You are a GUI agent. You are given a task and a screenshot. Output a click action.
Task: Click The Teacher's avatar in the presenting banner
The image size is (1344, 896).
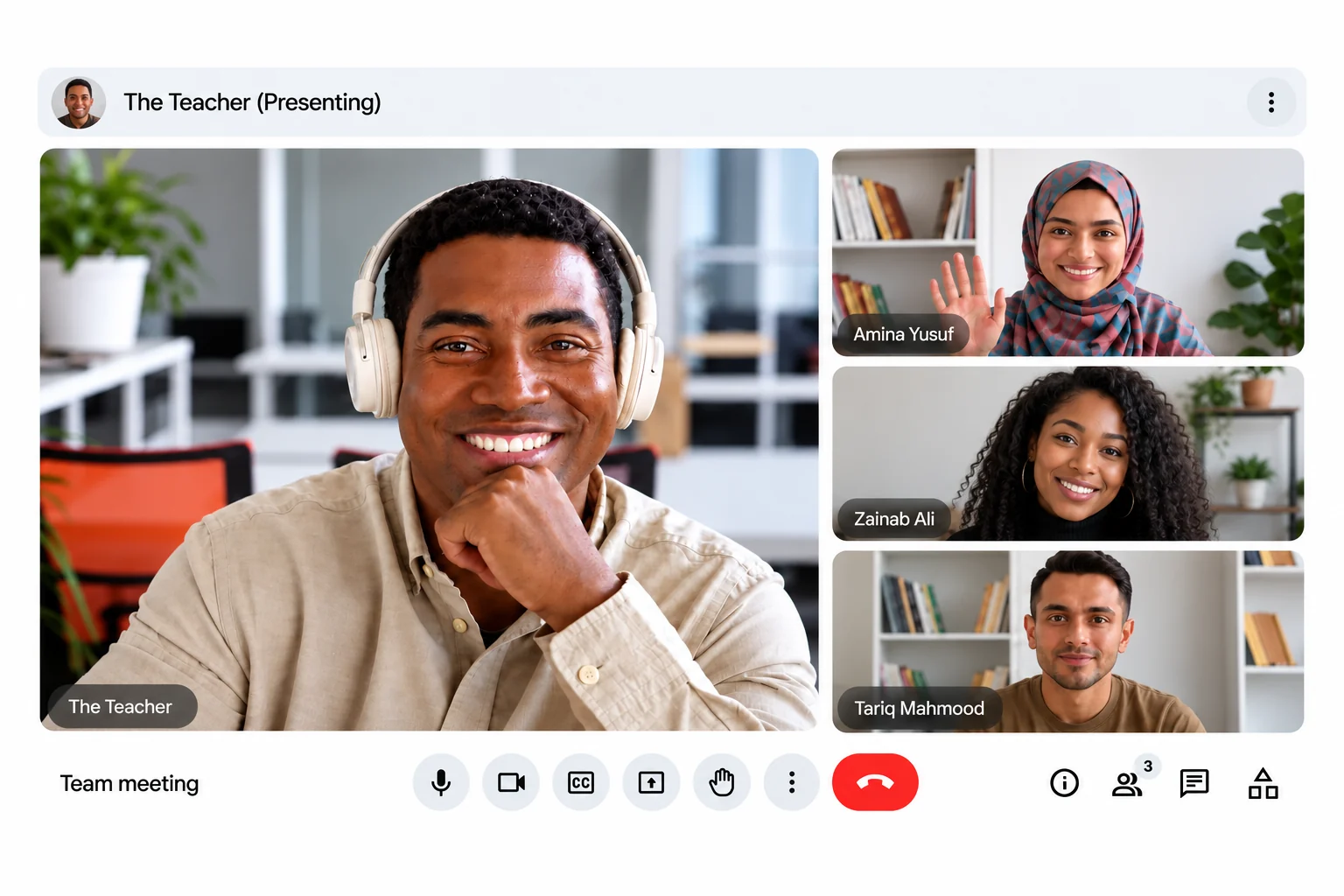79,102
